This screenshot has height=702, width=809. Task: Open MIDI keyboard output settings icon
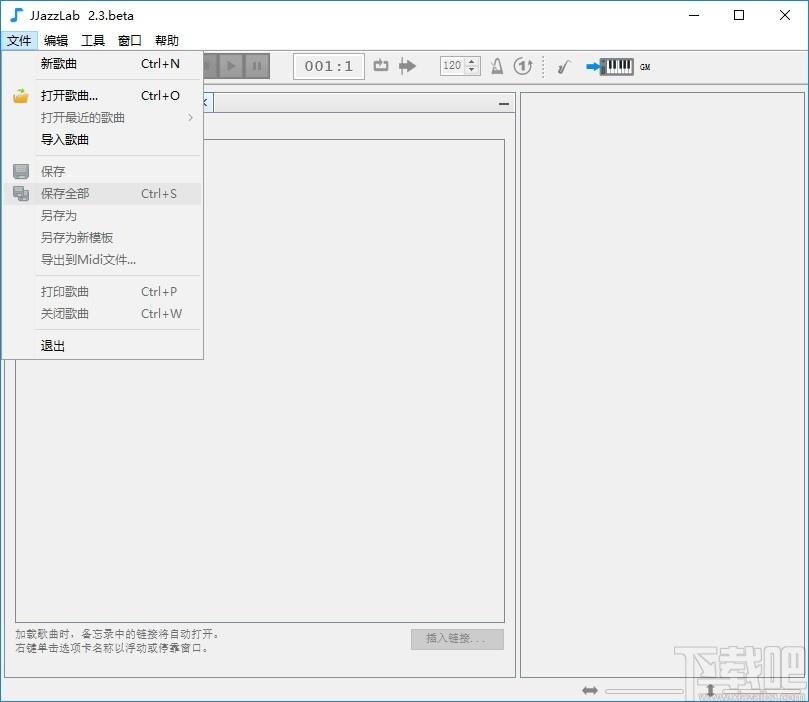pos(610,66)
